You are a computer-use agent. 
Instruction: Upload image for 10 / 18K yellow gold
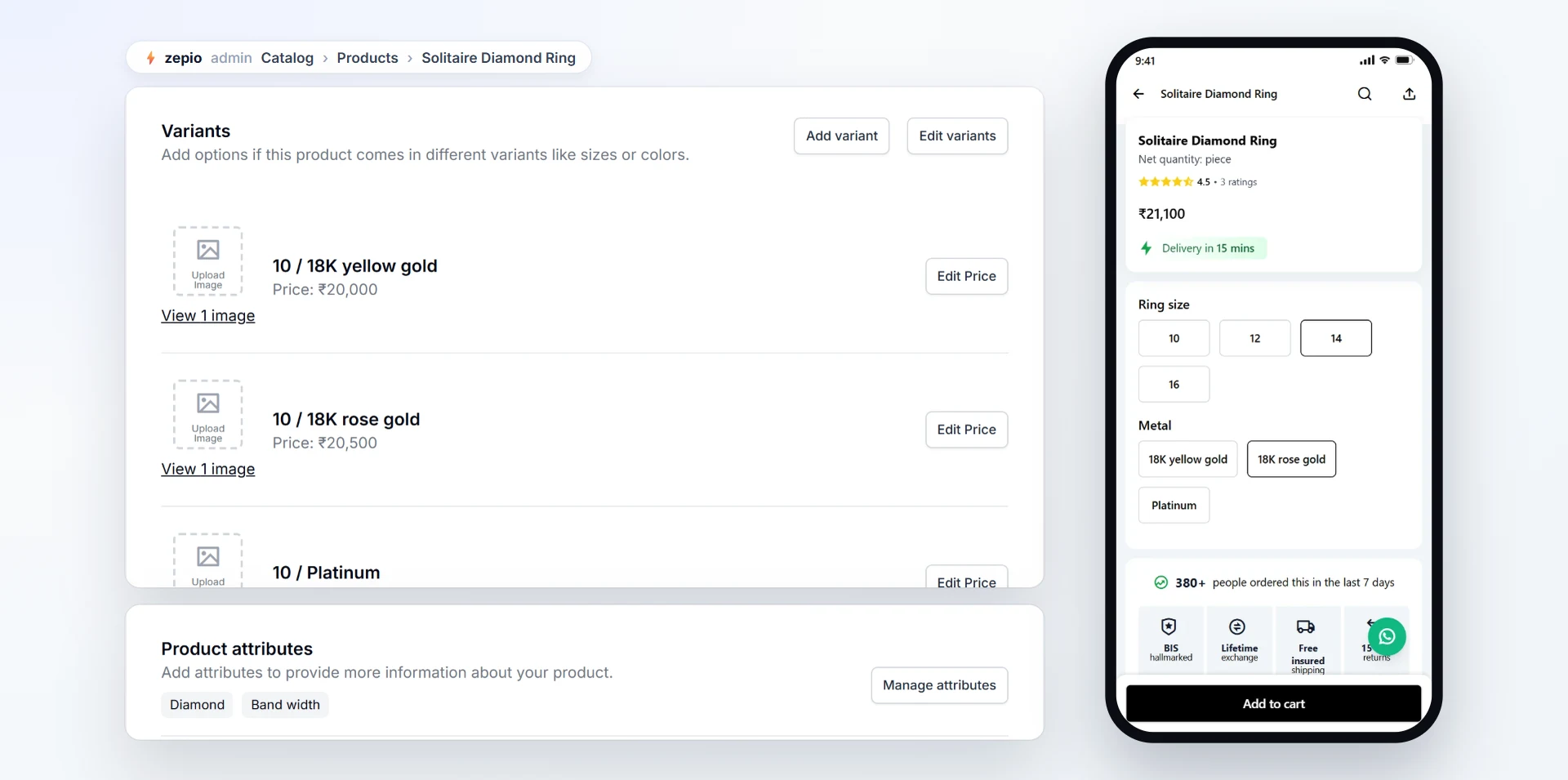(207, 261)
